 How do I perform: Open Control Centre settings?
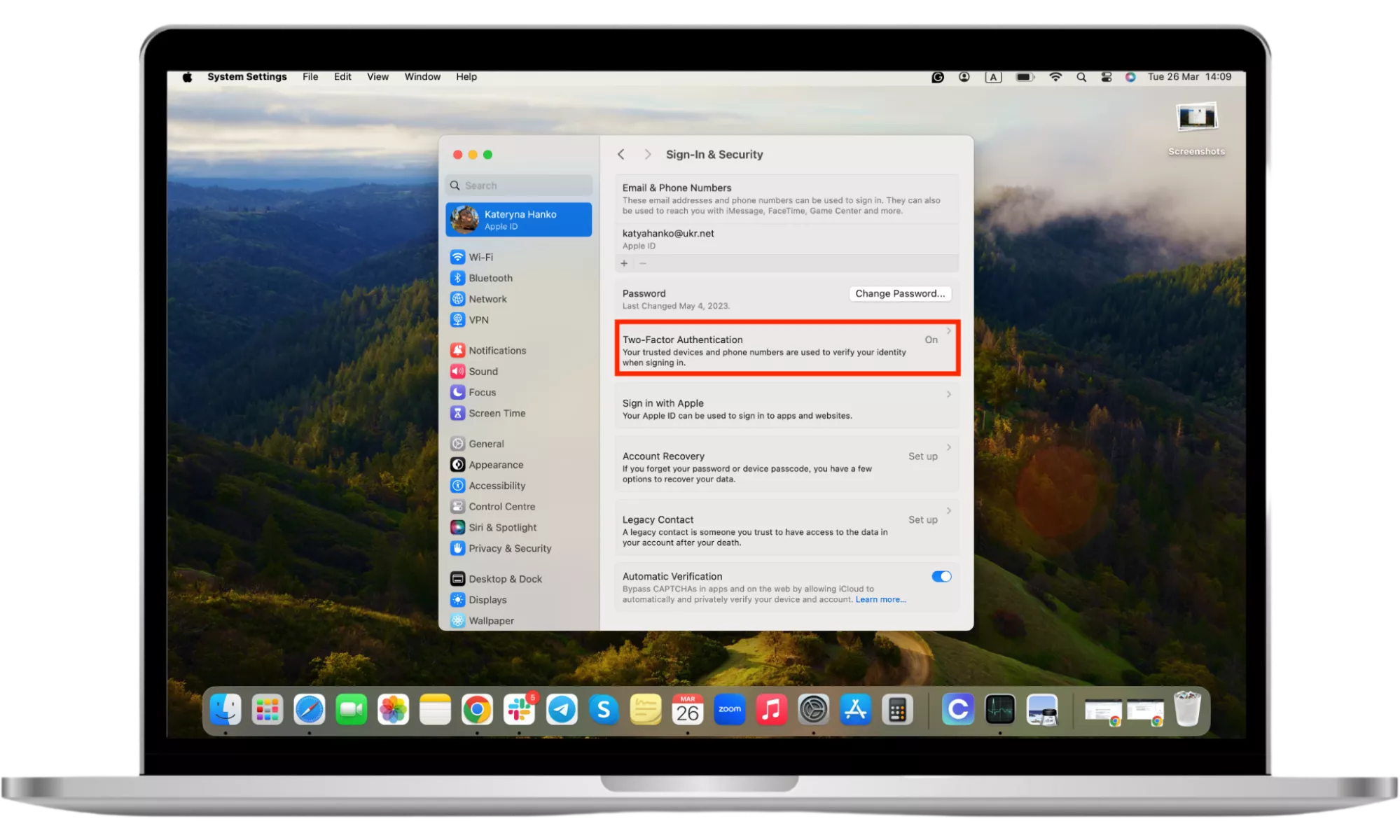[x=501, y=506]
